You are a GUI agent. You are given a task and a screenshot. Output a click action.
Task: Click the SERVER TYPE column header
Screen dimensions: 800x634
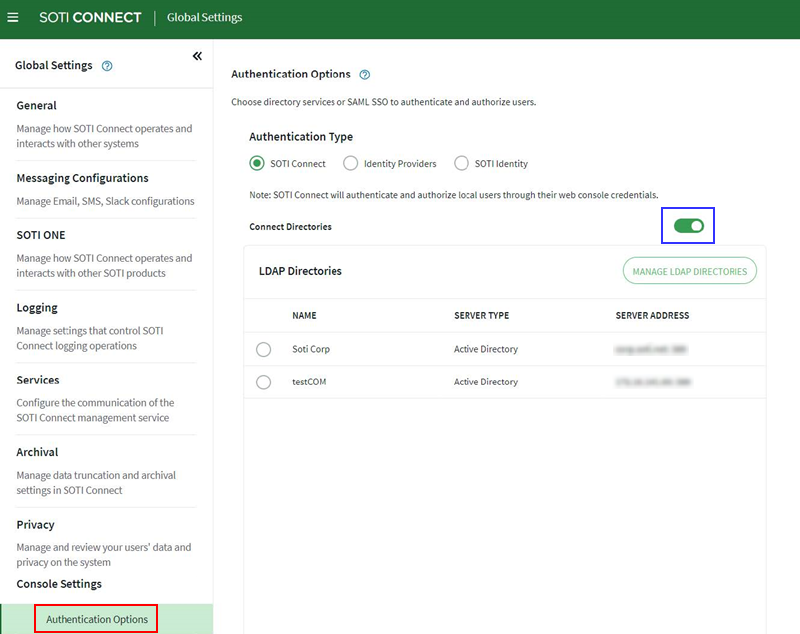coord(482,316)
